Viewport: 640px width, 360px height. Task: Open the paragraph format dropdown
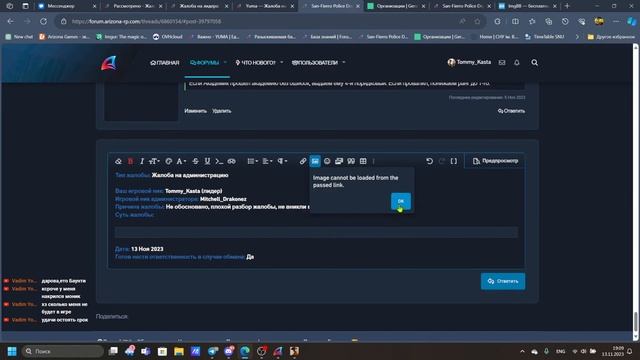pos(282,161)
